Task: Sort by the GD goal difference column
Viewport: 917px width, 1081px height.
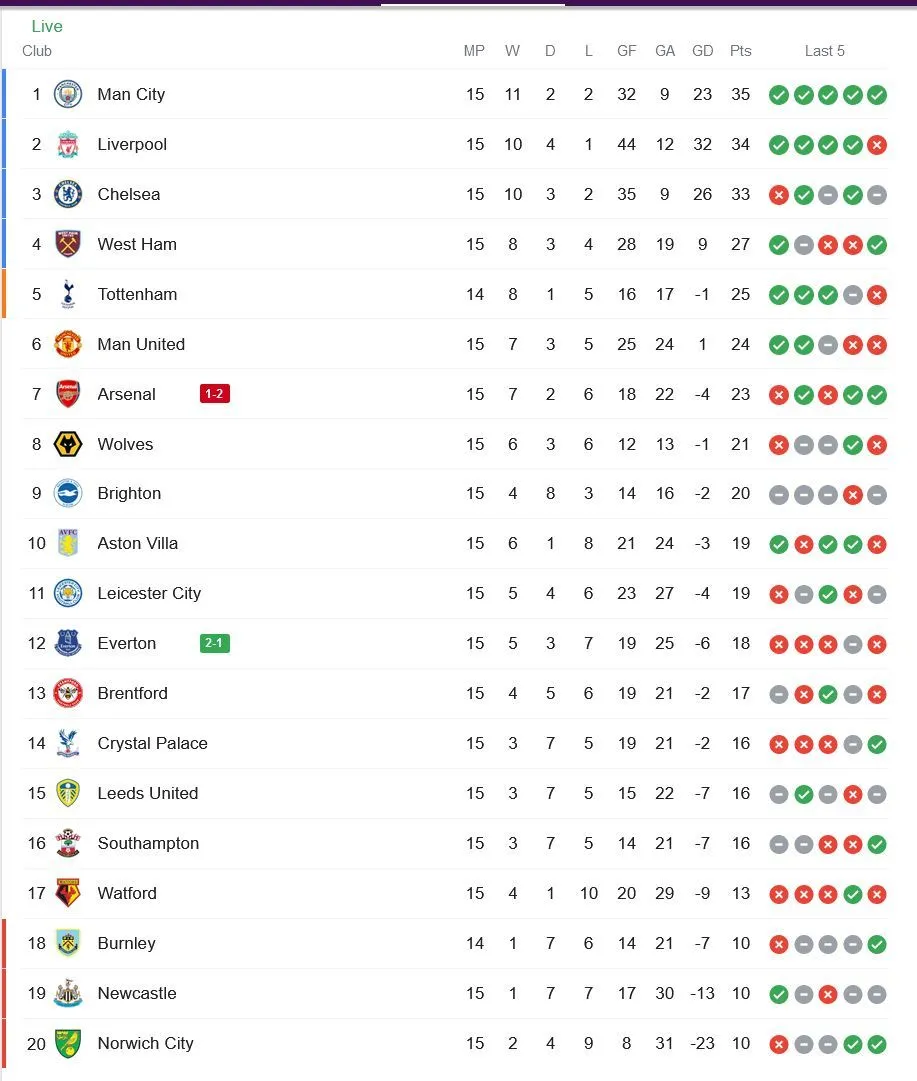Action: pyautogui.click(x=702, y=51)
